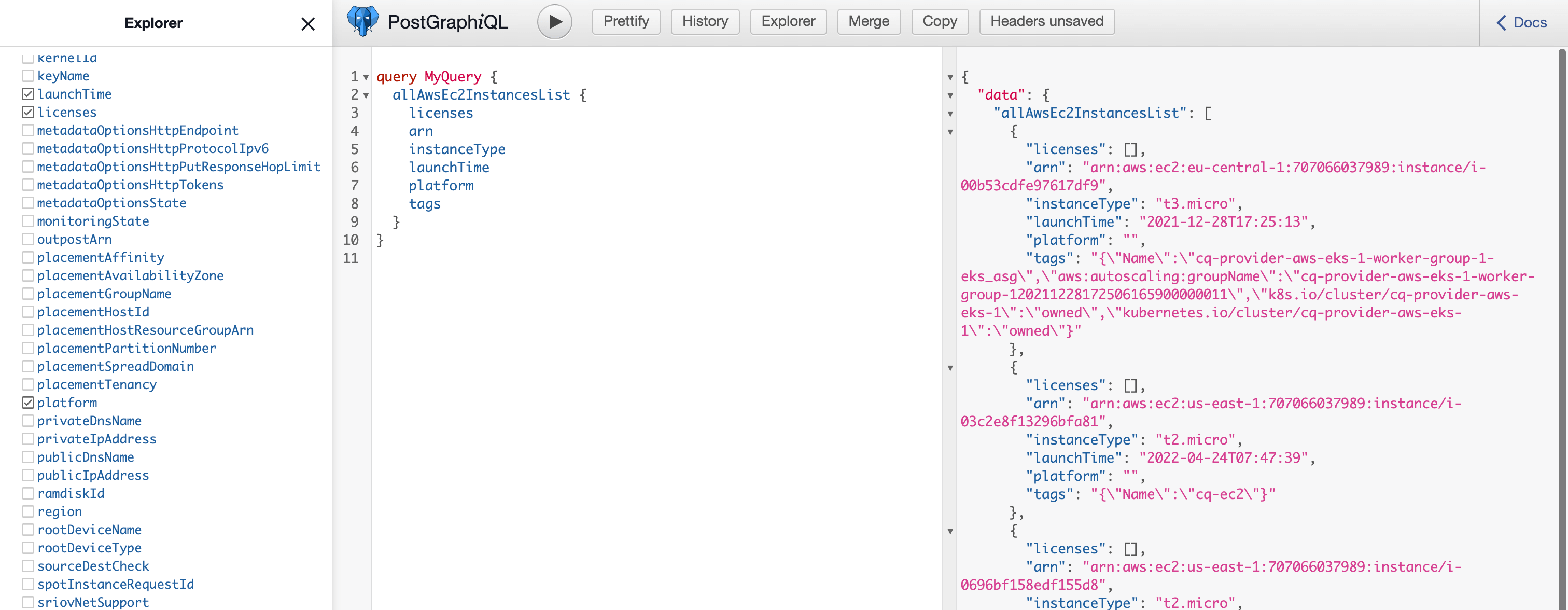Close the Explorer panel with X
1568x610 pixels.
point(308,24)
